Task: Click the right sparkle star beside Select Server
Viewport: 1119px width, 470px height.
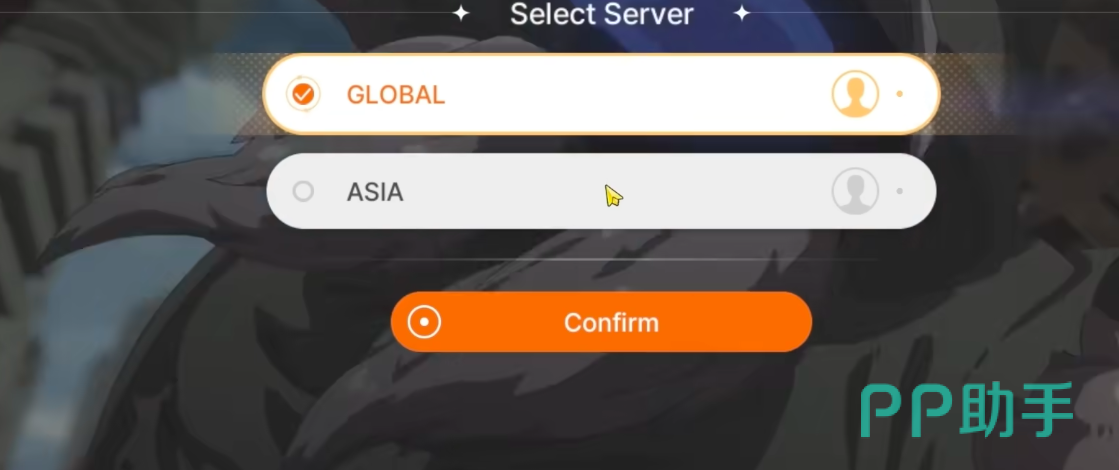Action: [x=742, y=13]
